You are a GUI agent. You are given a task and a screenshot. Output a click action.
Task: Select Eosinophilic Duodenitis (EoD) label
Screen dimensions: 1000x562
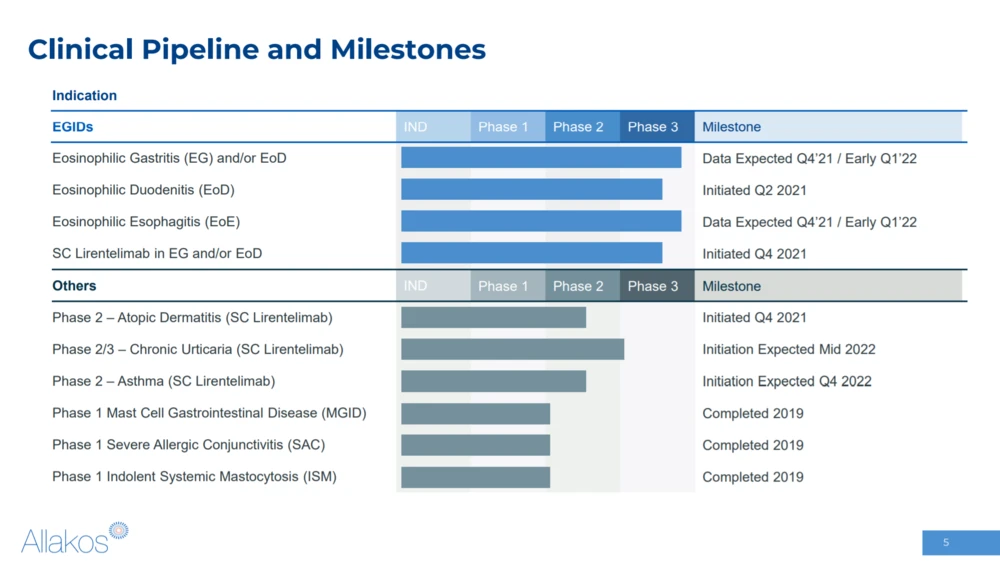[x=143, y=190]
